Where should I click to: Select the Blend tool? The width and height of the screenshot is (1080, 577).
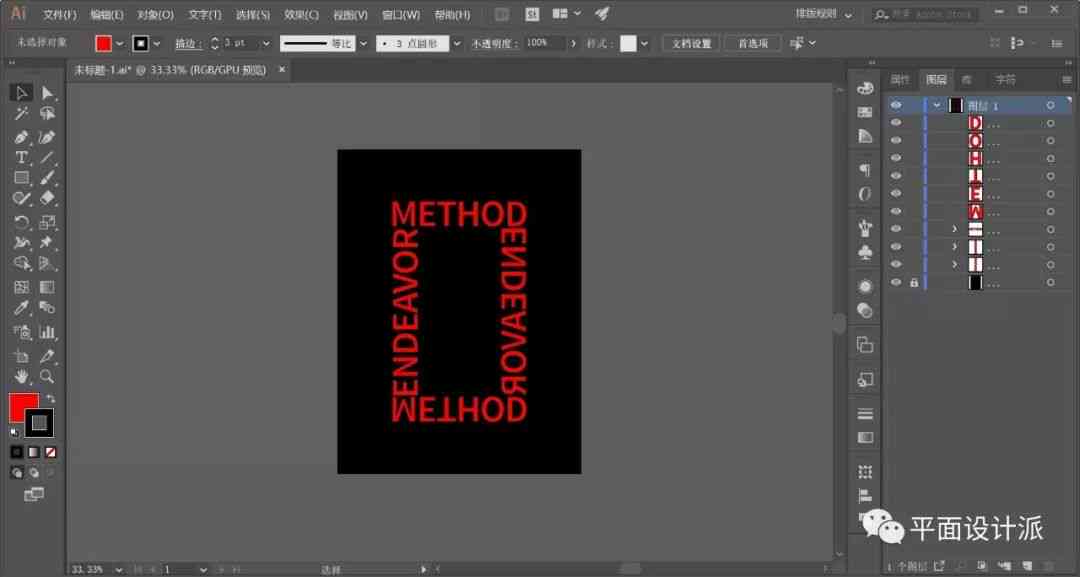47,308
